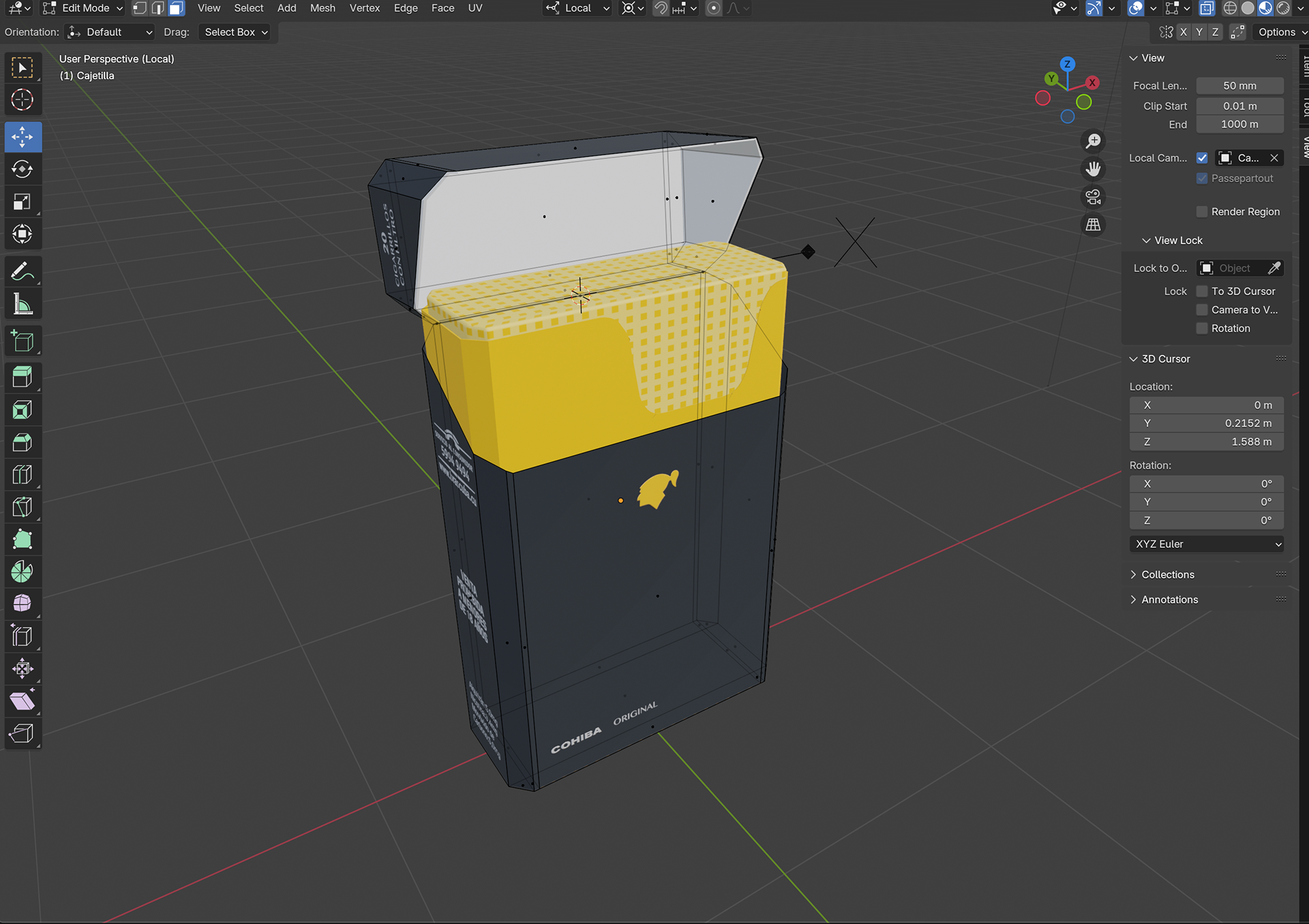Activate the Transform tool
1309x924 pixels.
22,234
